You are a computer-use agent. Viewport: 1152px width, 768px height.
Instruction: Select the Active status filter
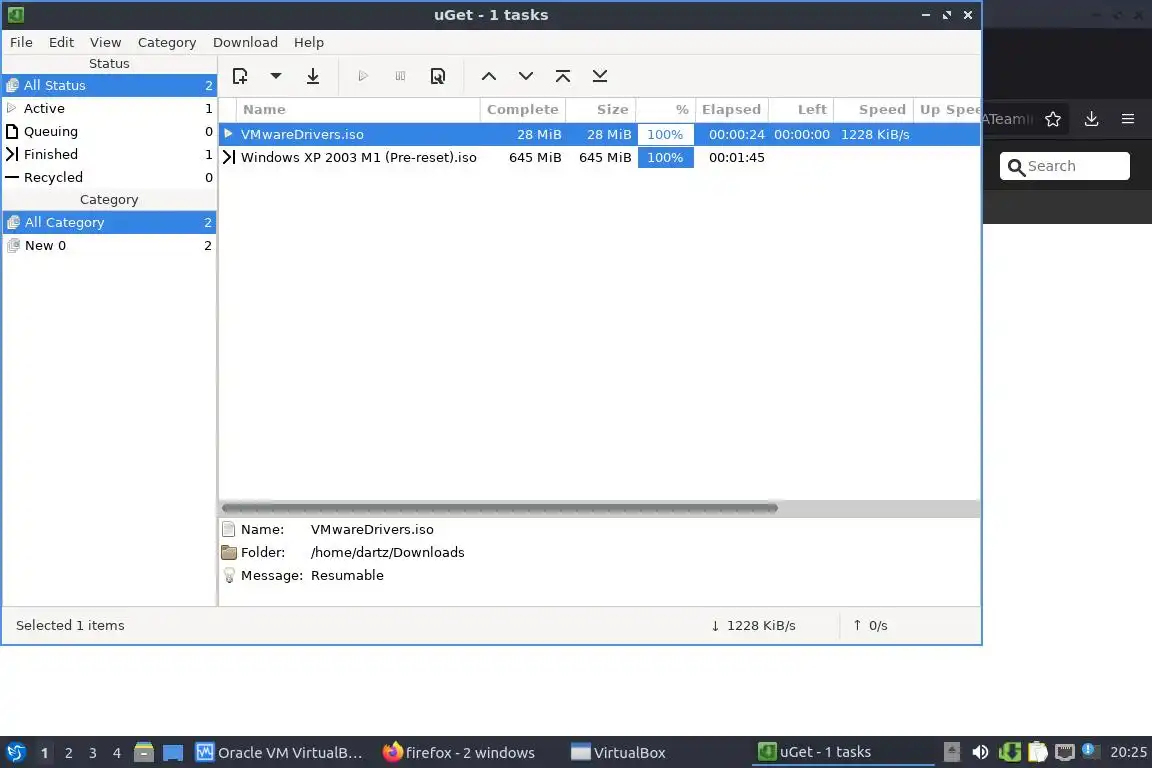point(109,108)
